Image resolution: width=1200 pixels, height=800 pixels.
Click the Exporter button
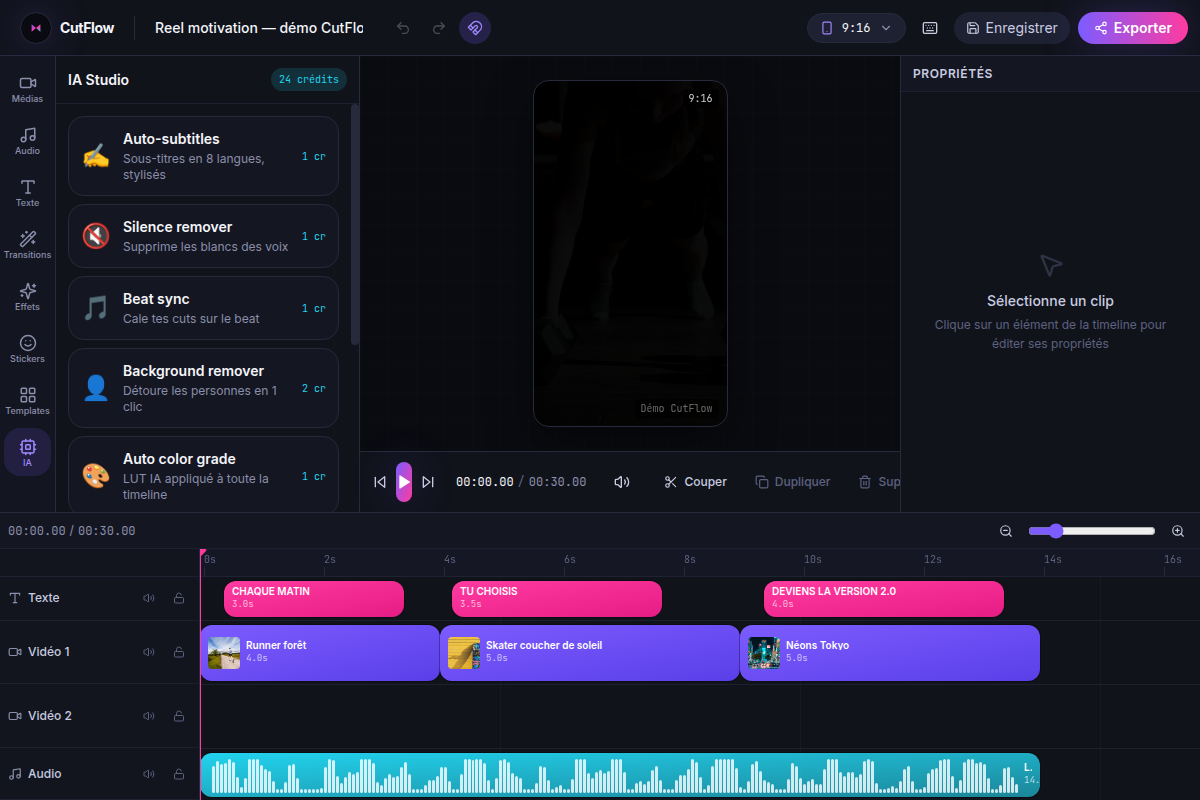pos(1132,28)
